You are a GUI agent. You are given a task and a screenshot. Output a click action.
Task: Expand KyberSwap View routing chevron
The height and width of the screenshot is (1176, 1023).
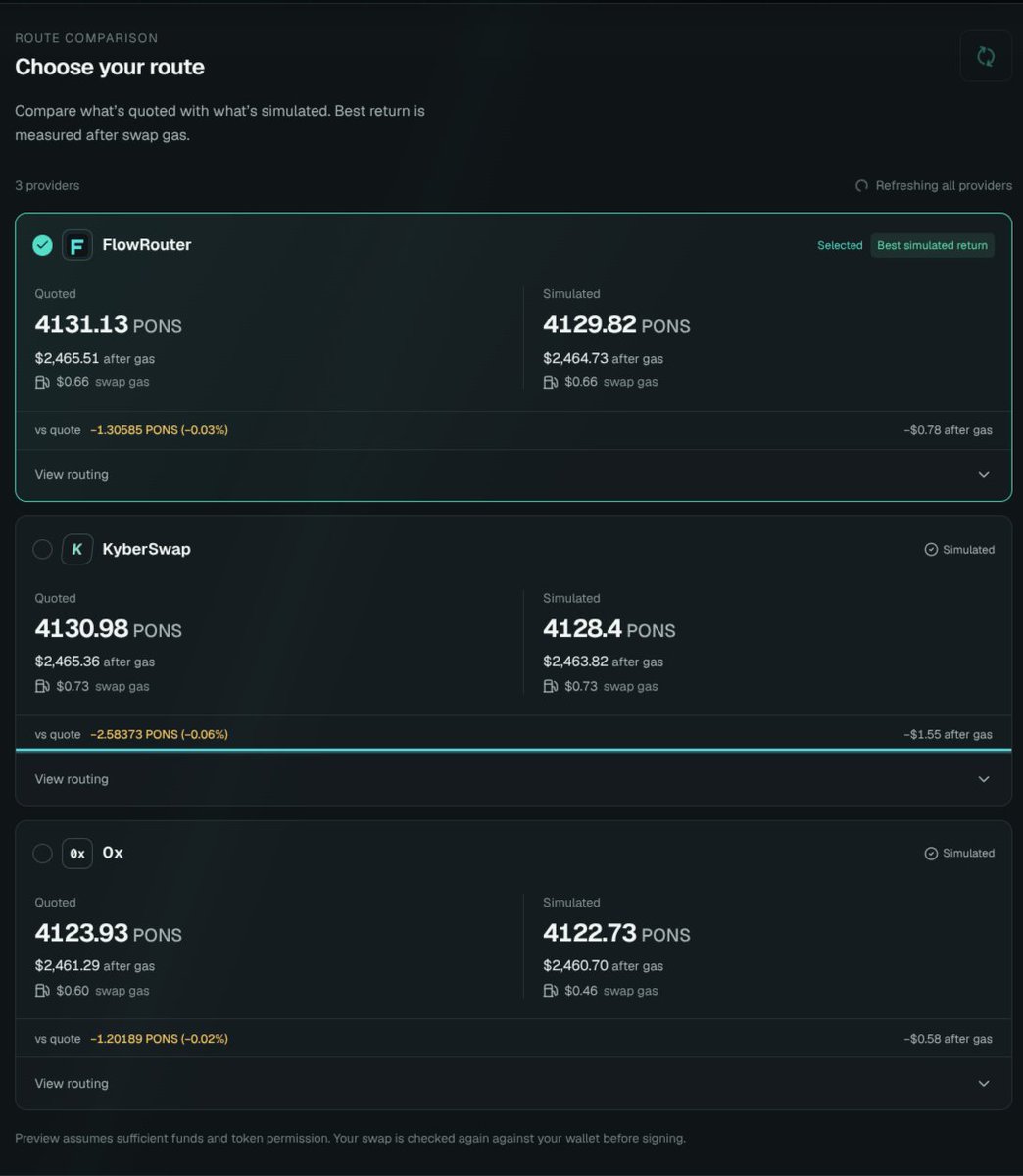click(984, 779)
